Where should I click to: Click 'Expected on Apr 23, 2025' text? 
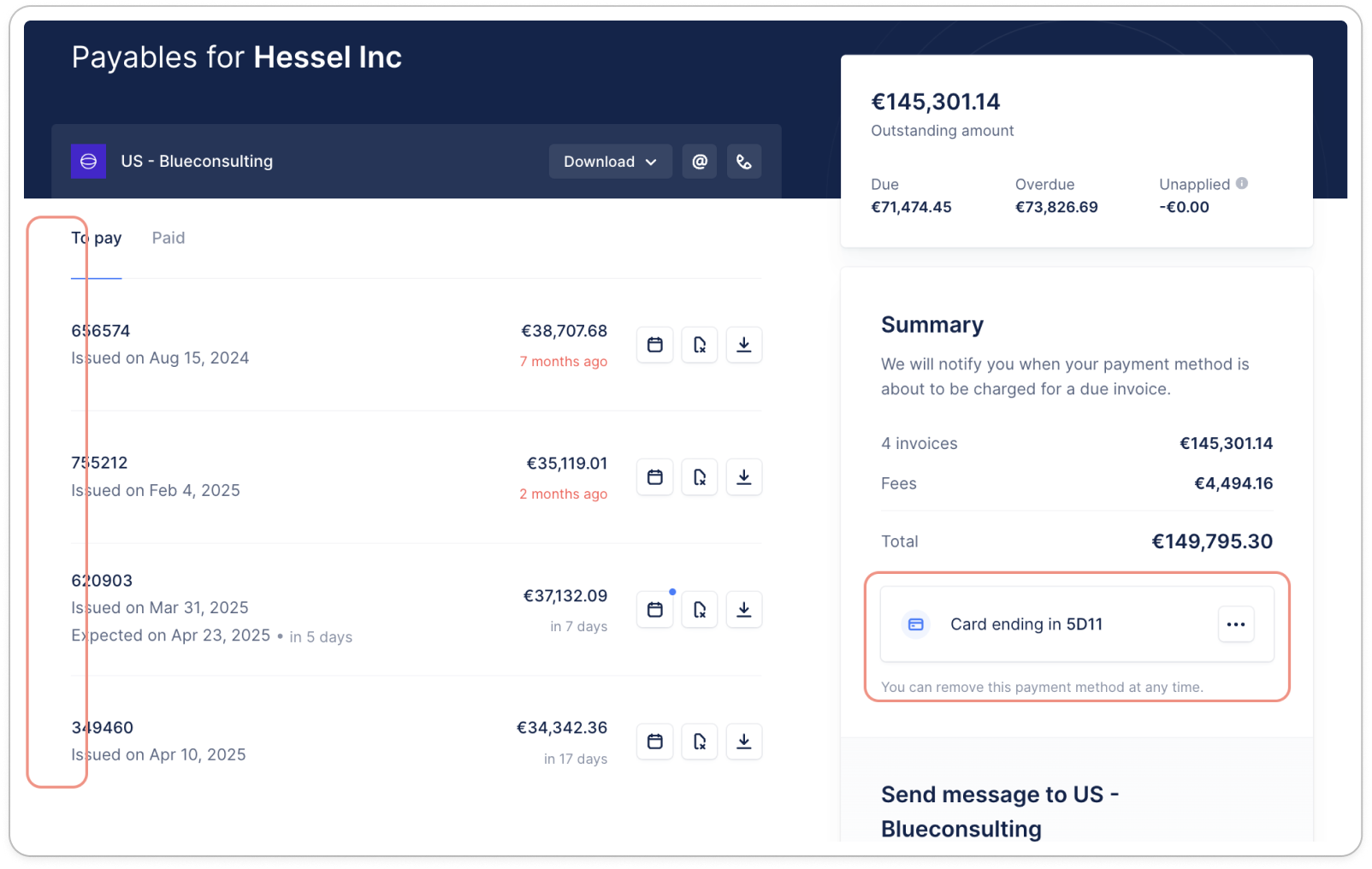(171, 635)
